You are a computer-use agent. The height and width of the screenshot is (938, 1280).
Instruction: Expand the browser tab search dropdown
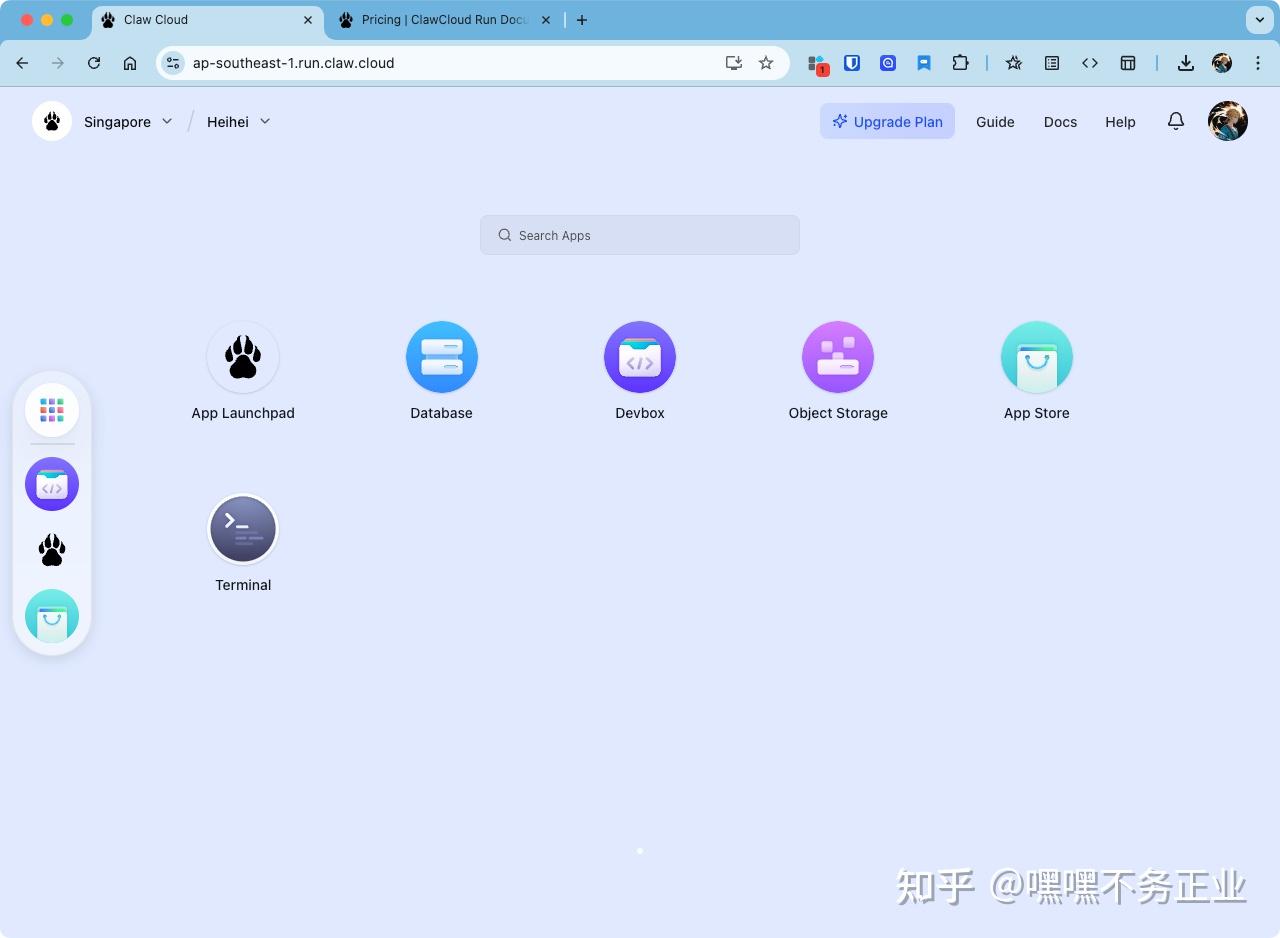(x=1259, y=19)
